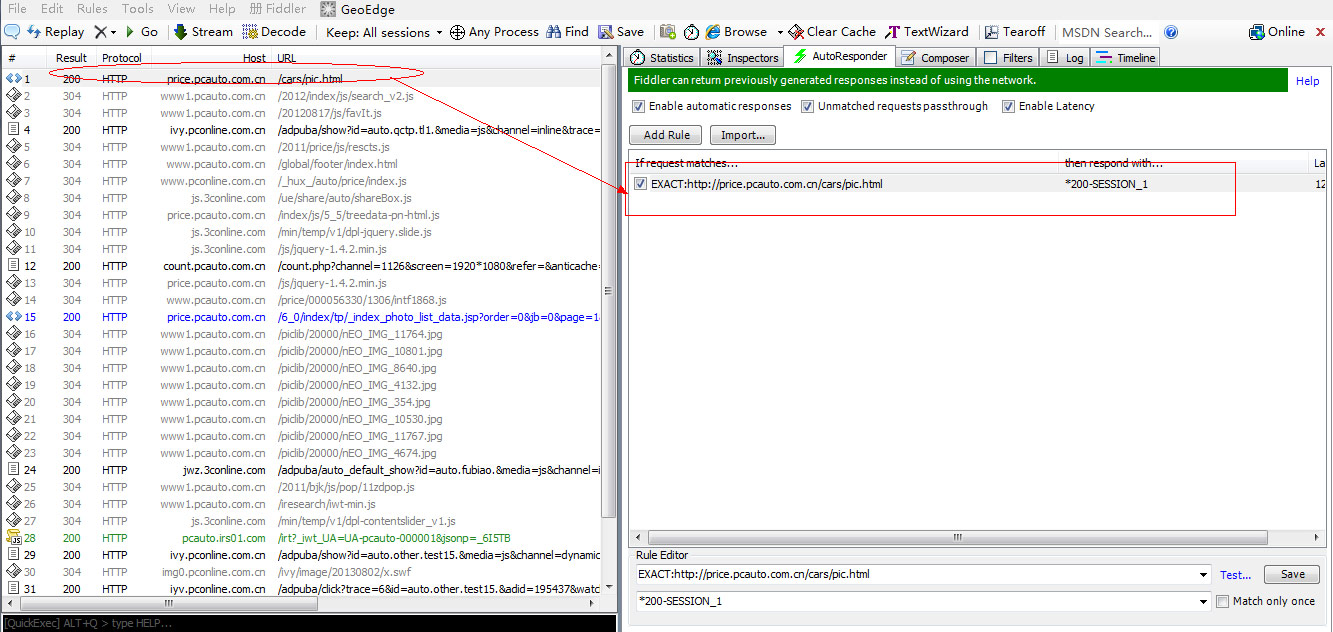Select the nEO_IMG_11764.jpg session row

pos(302,333)
